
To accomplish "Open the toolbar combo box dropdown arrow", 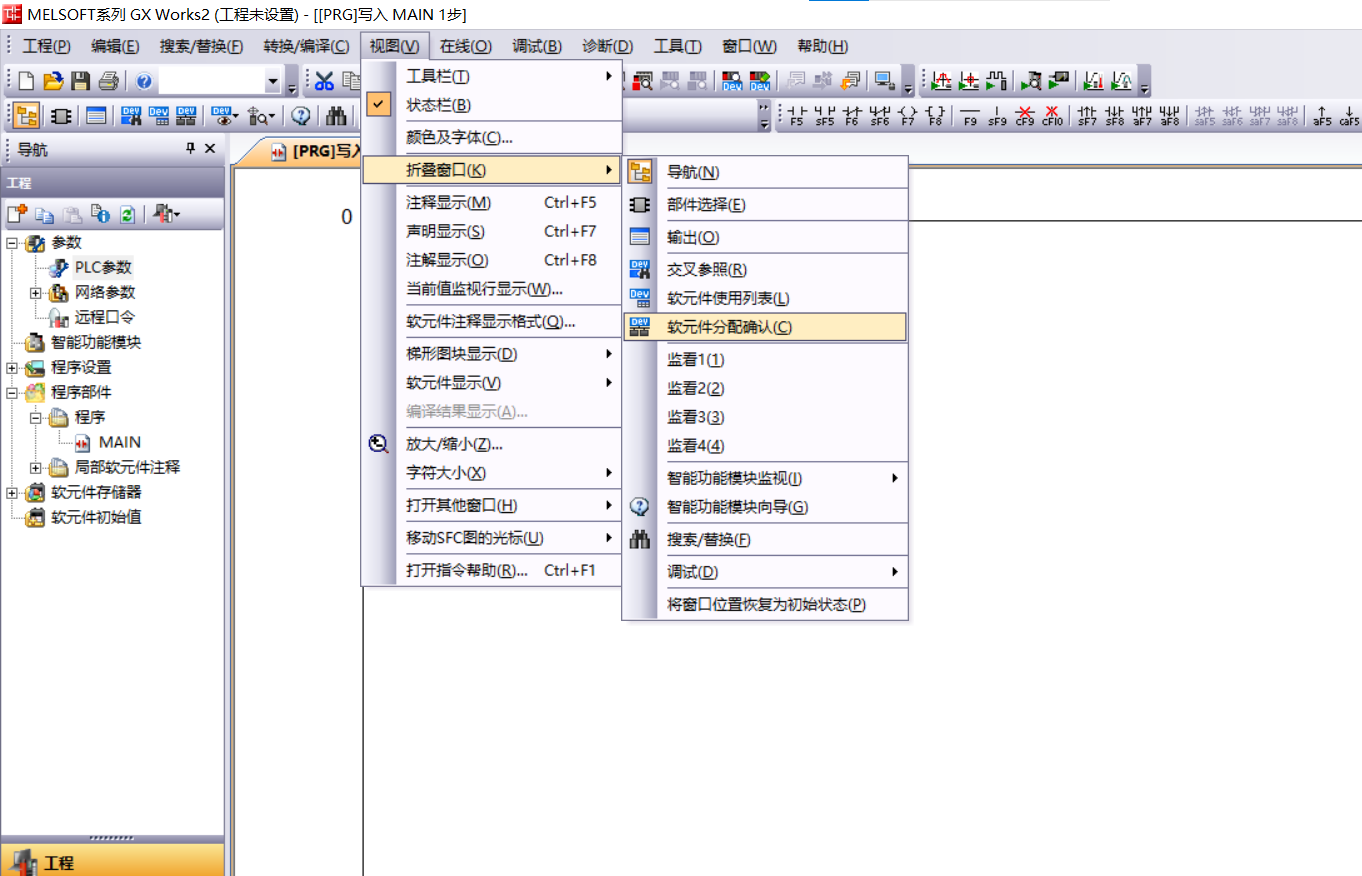I will 273,81.
